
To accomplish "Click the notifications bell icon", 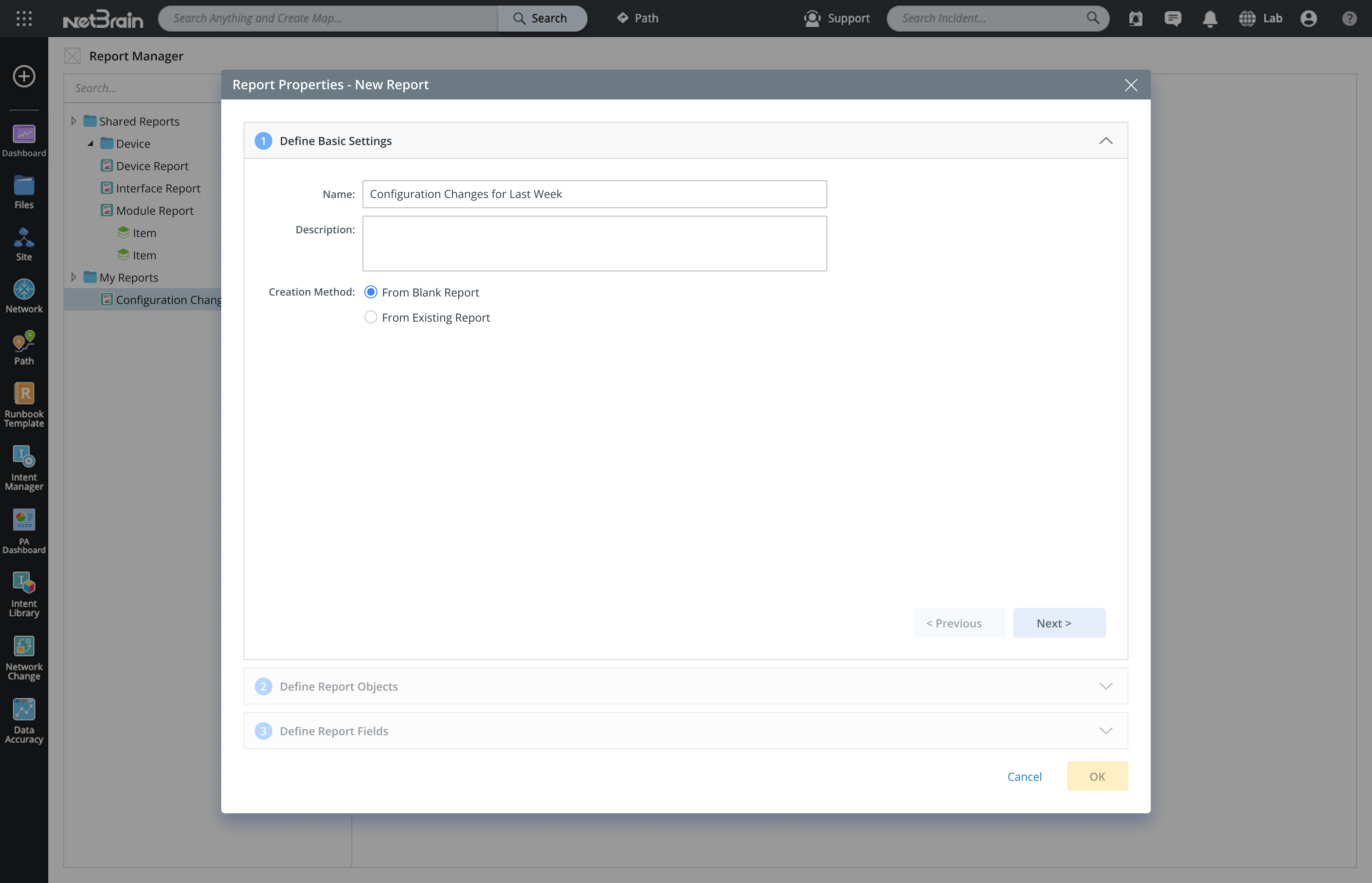I will pyautogui.click(x=1210, y=18).
